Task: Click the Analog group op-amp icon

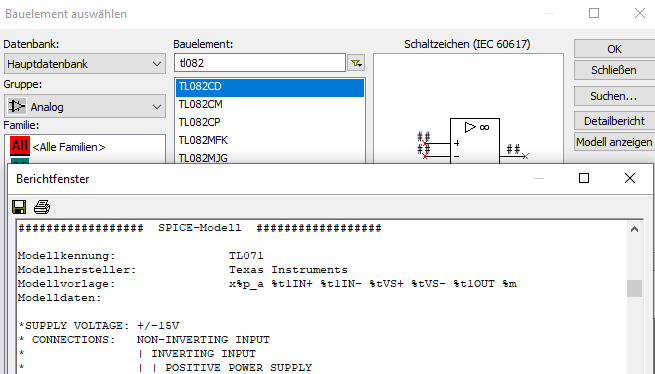Action: pyautogui.click(x=17, y=107)
